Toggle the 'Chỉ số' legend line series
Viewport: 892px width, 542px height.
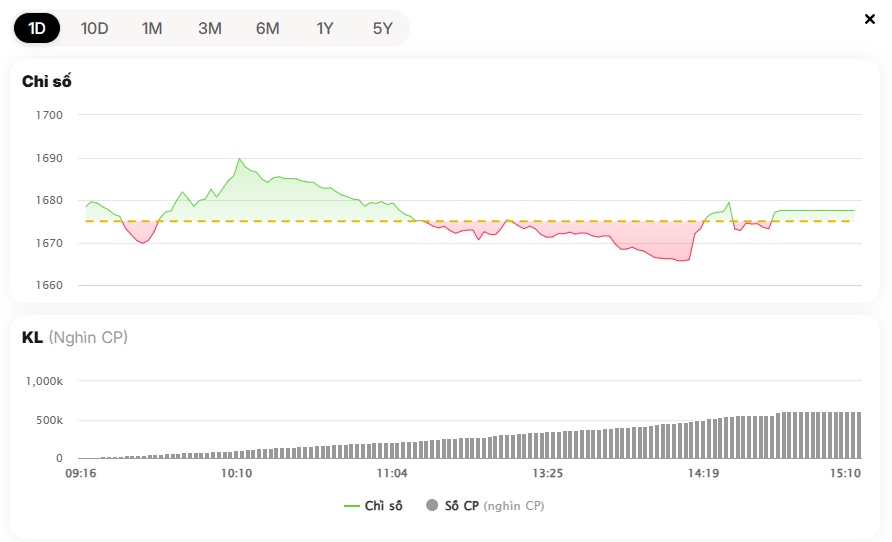[x=373, y=506]
